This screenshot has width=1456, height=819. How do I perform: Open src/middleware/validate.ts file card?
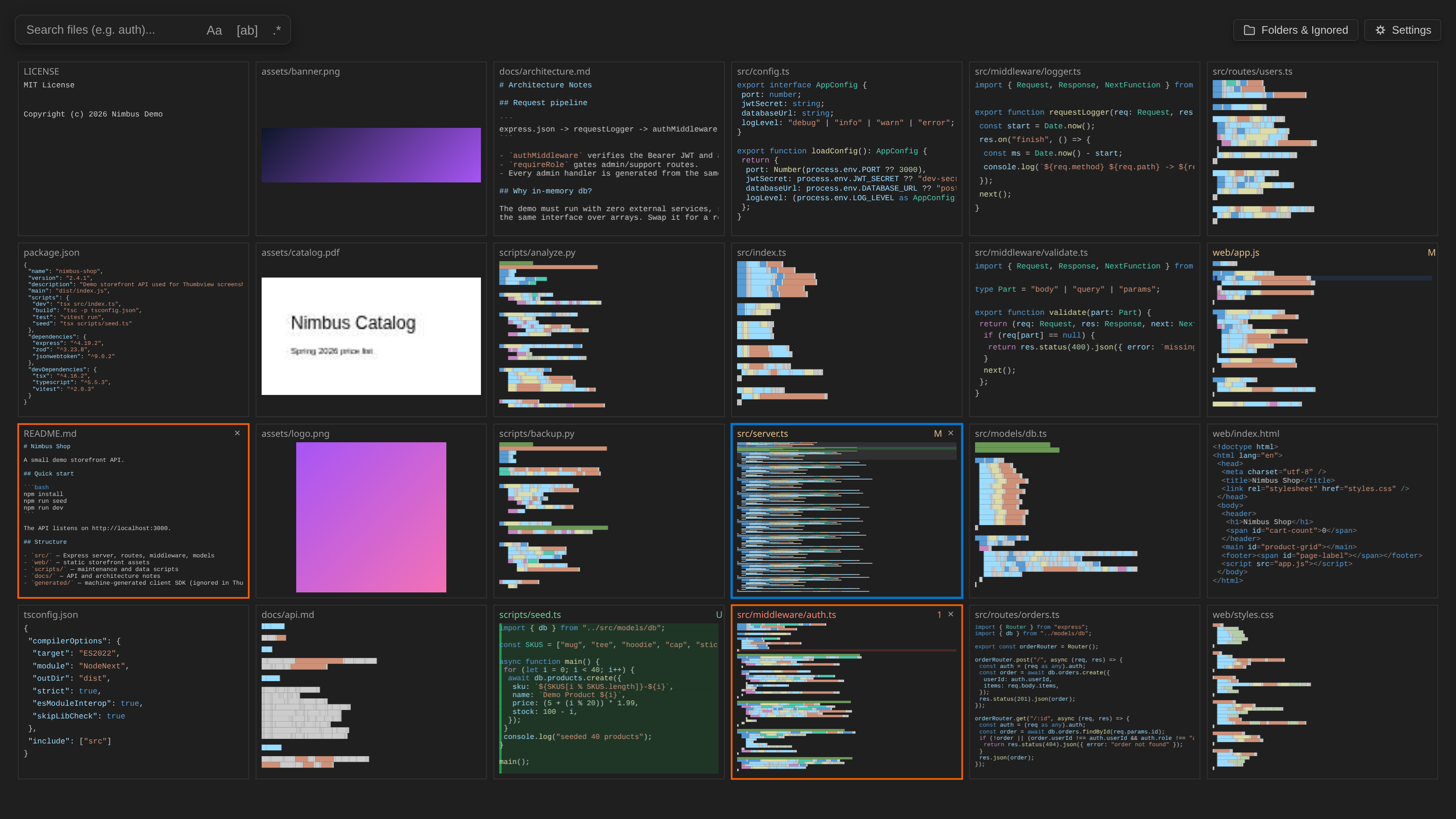(x=1084, y=330)
